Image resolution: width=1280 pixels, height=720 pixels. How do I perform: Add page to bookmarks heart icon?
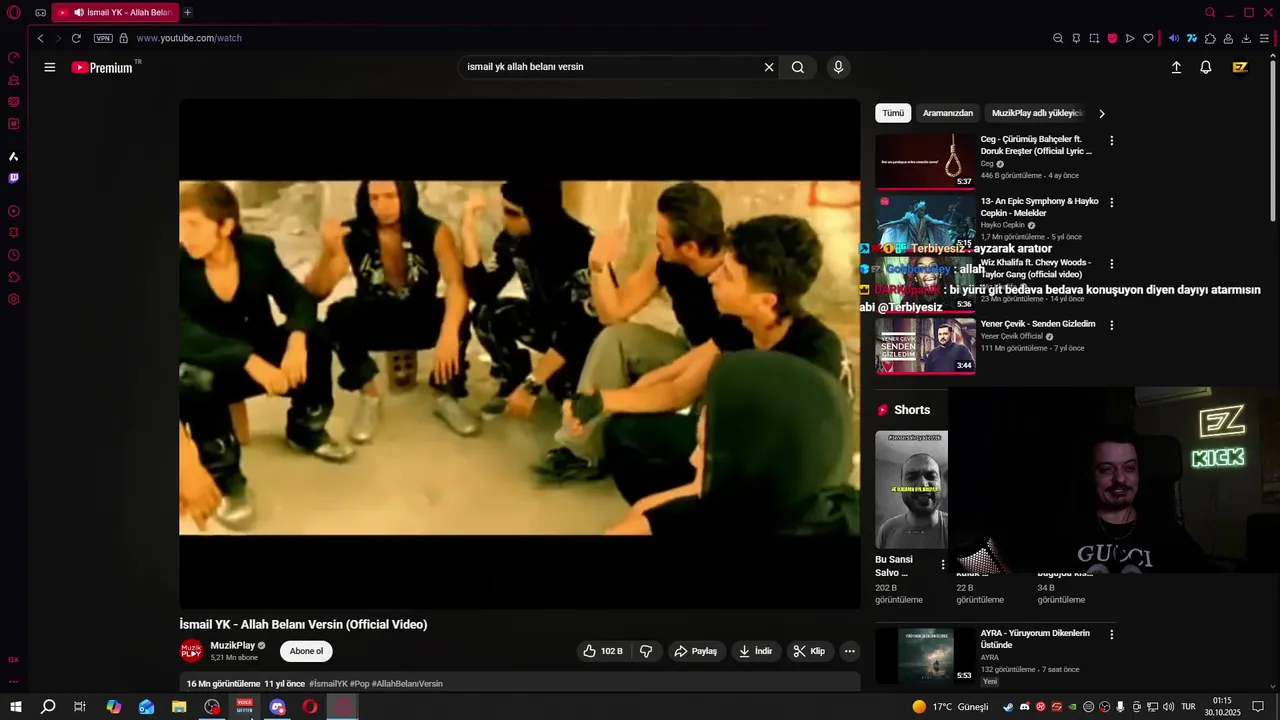(1148, 38)
